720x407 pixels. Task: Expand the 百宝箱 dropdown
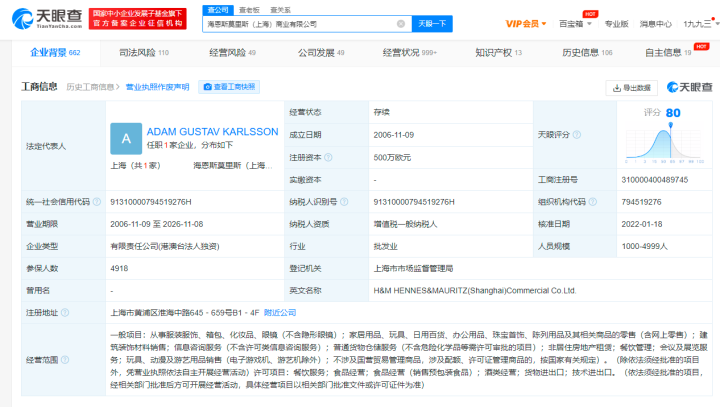tap(575, 24)
